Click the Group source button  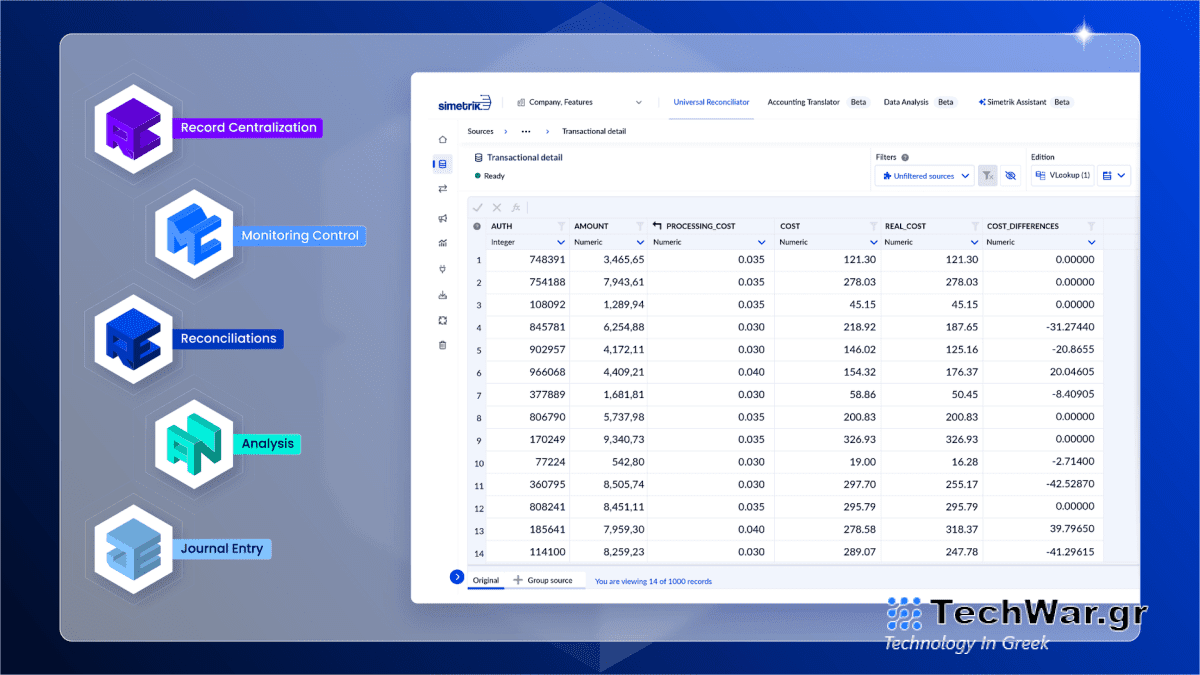click(x=543, y=580)
